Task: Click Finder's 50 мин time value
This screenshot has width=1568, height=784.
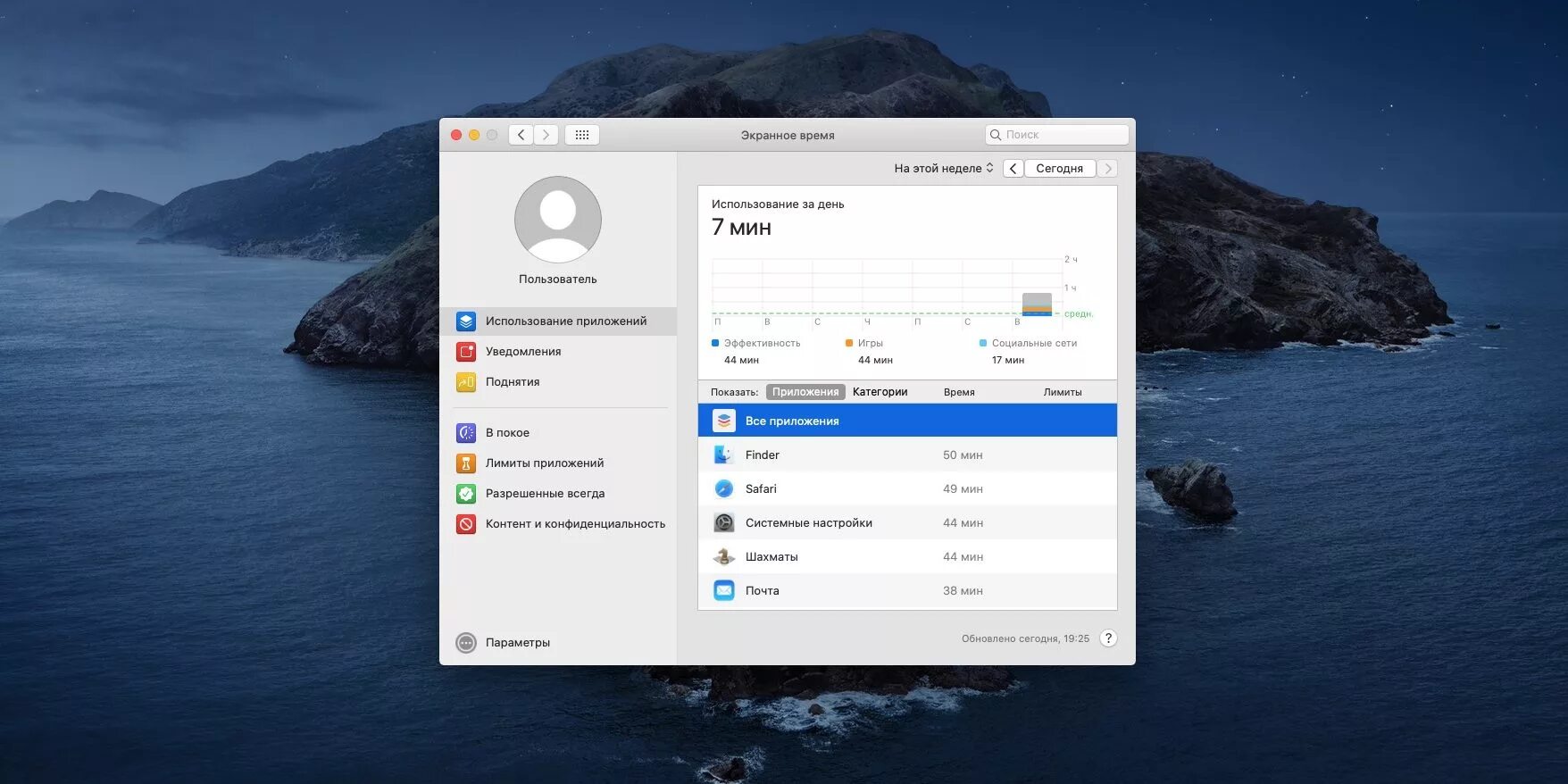Action: pos(963,455)
